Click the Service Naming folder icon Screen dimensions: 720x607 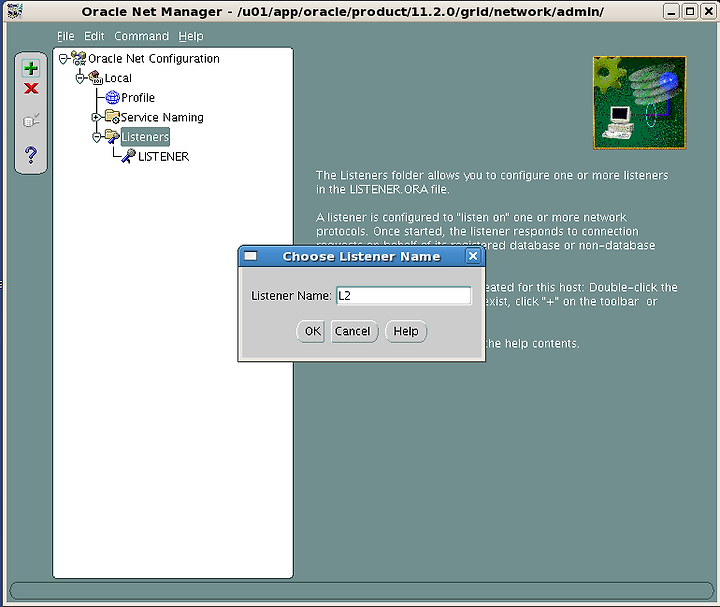click(112, 117)
